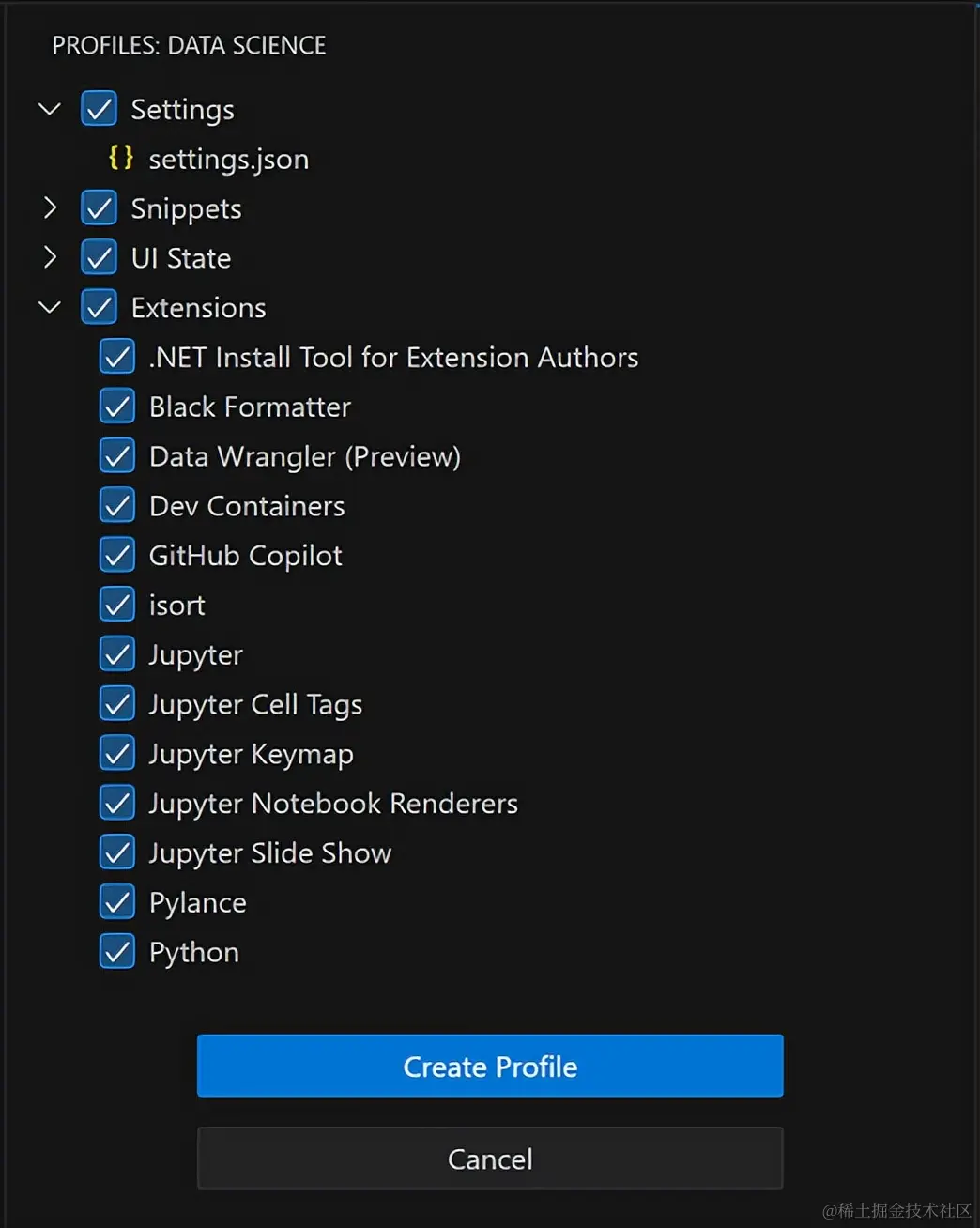Uncheck the Python extension checkbox

coord(117,951)
